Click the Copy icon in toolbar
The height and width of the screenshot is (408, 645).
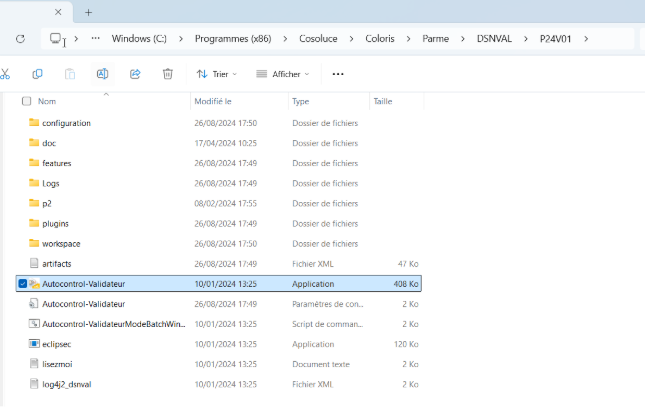[37, 74]
